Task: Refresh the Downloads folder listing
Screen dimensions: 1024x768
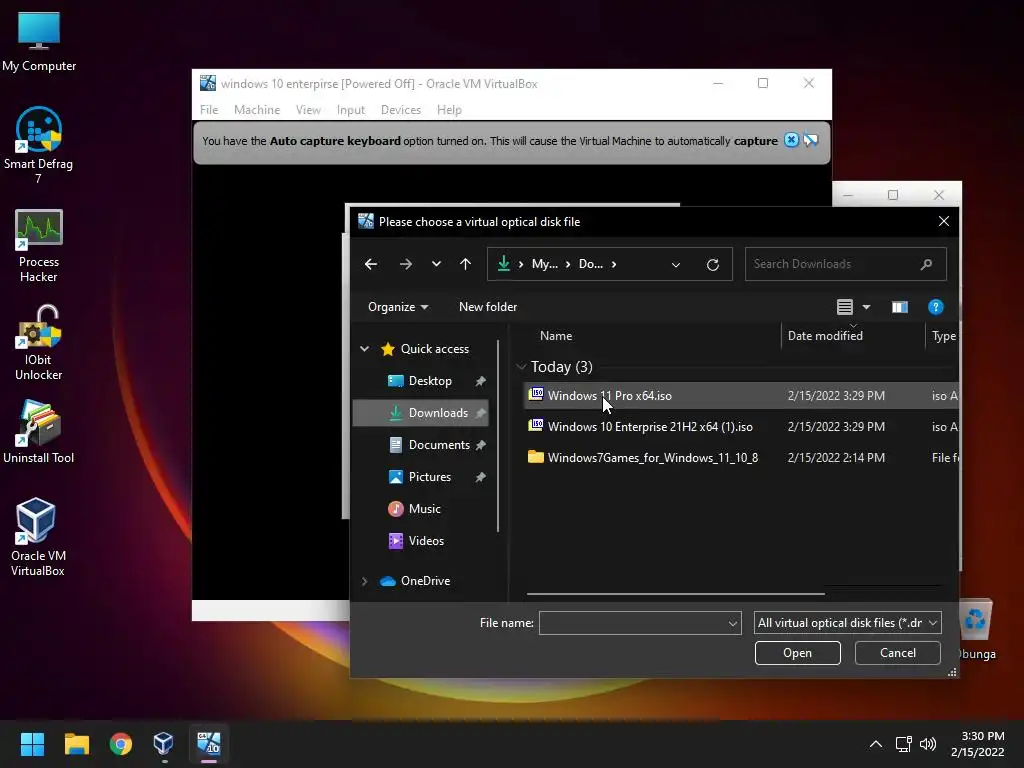Action: point(712,264)
